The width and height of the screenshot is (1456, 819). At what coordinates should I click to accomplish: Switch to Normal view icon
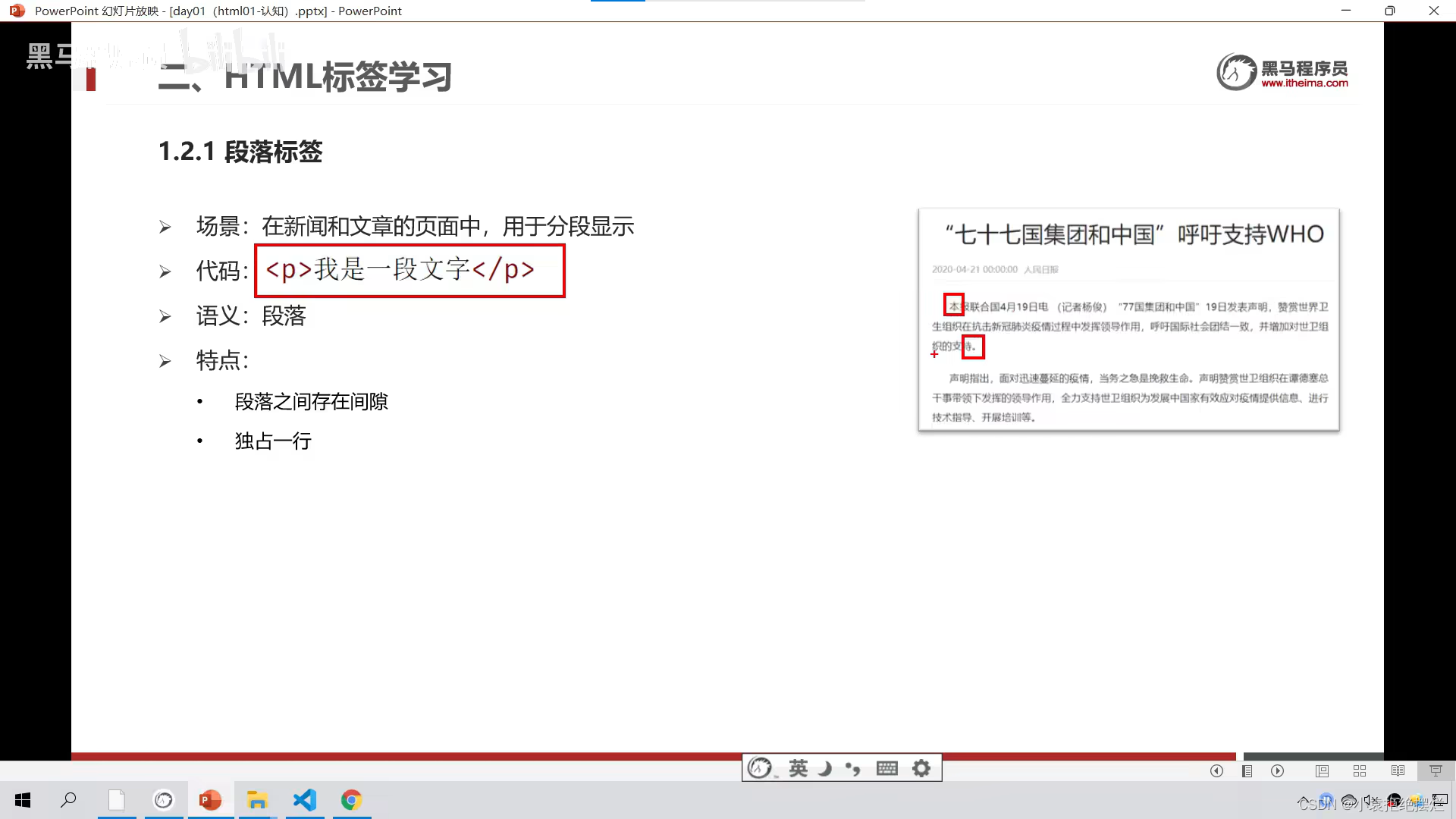(1323, 770)
